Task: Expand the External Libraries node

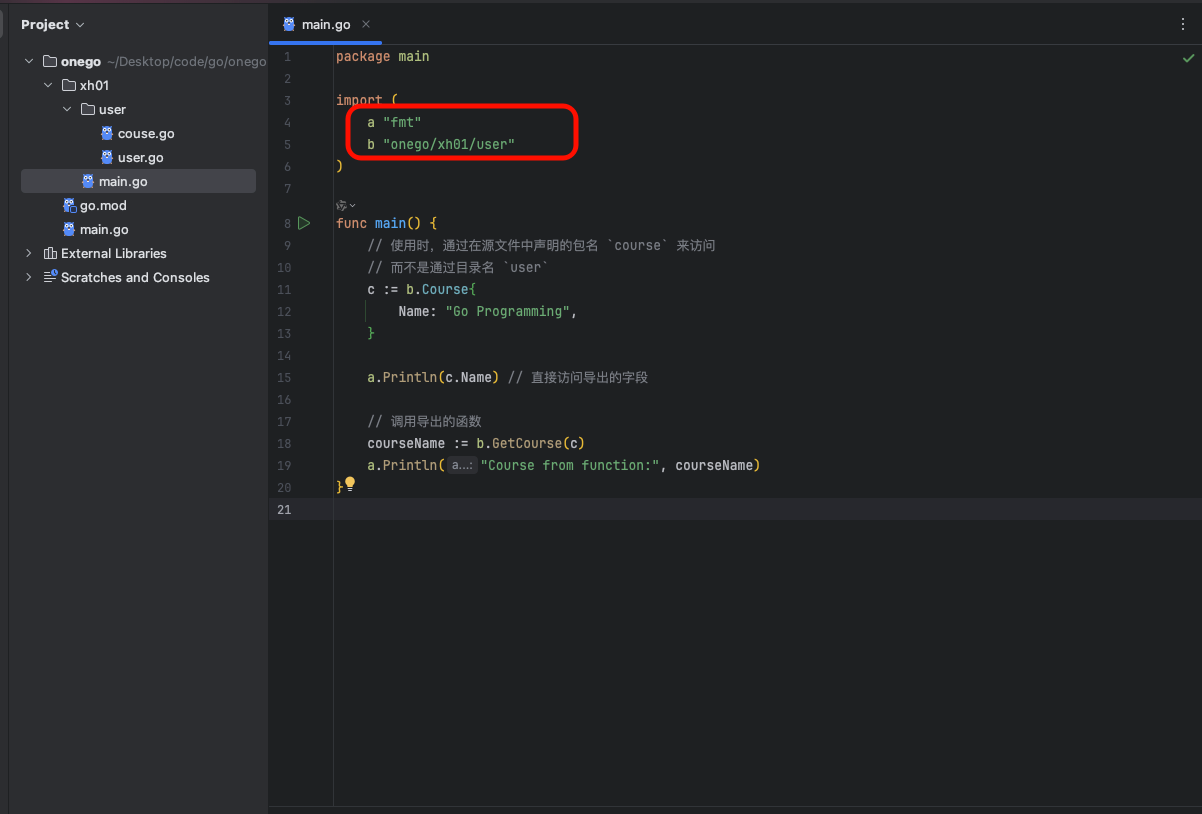Action: click(x=29, y=253)
